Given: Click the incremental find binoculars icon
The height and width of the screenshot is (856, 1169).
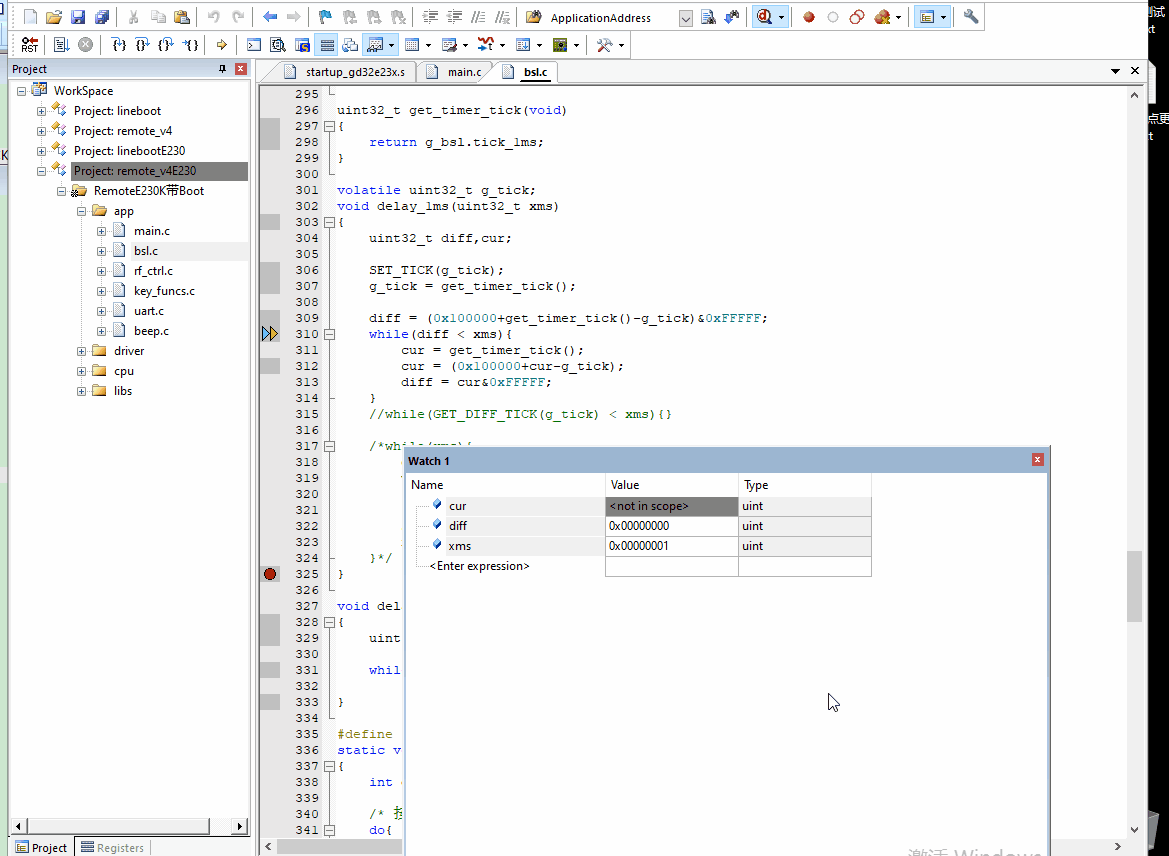Looking at the screenshot, I should [x=732, y=16].
